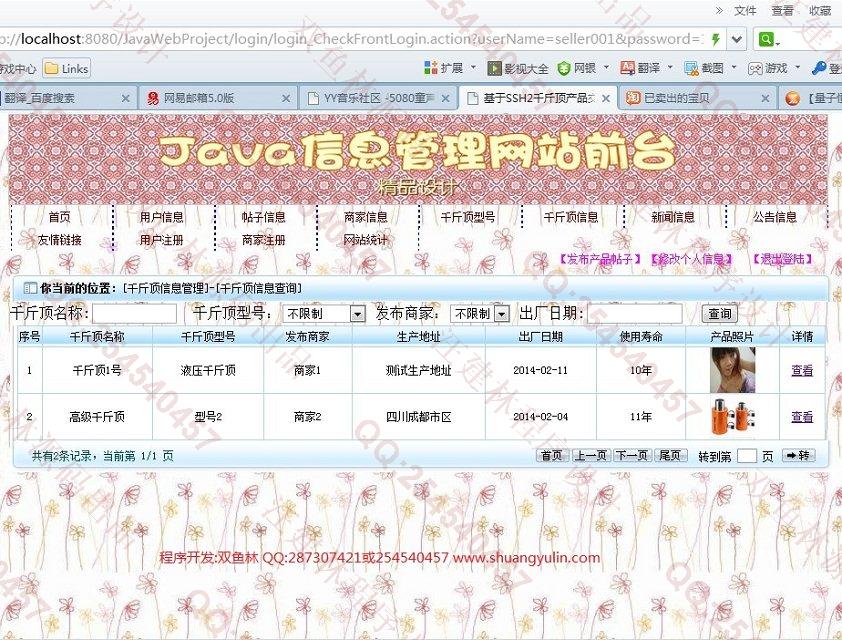Image resolution: width=842 pixels, height=640 pixels.
Task: Click the list icon beside 你当前的位置
Action: 31,288
